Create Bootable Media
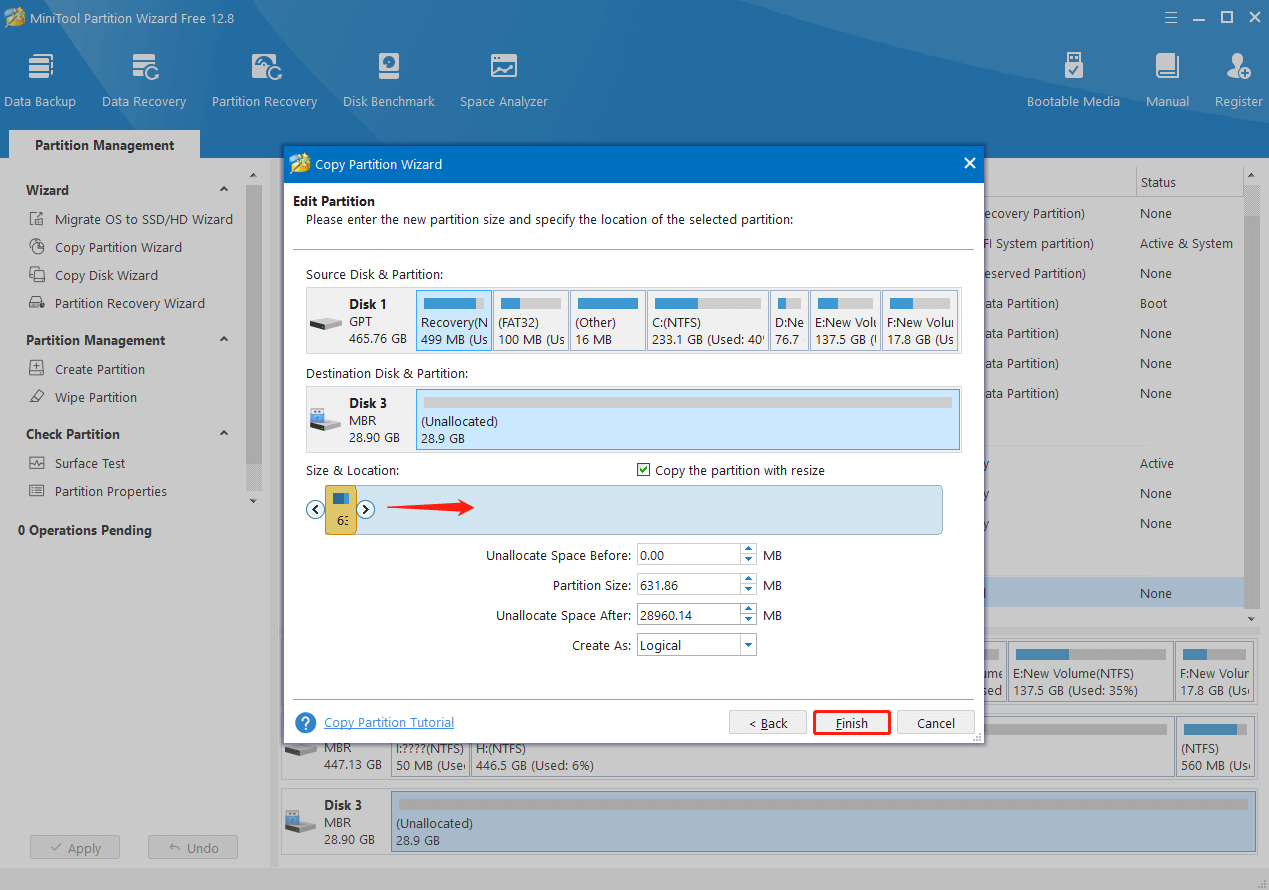The width and height of the screenshot is (1269, 890). (x=1073, y=80)
